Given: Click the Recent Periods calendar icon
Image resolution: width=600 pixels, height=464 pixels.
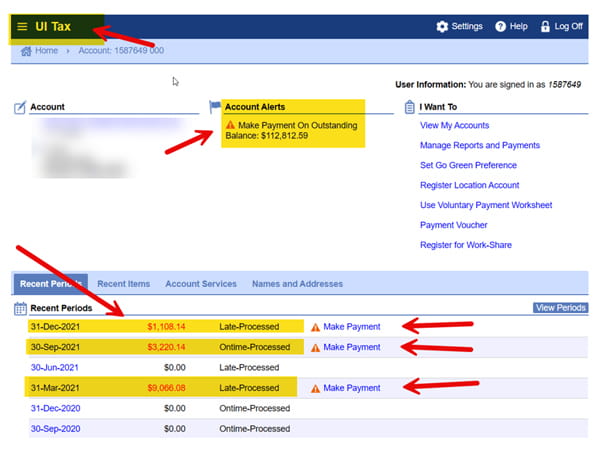Looking at the screenshot, I should pyautogui.click(x=20, y=308).
